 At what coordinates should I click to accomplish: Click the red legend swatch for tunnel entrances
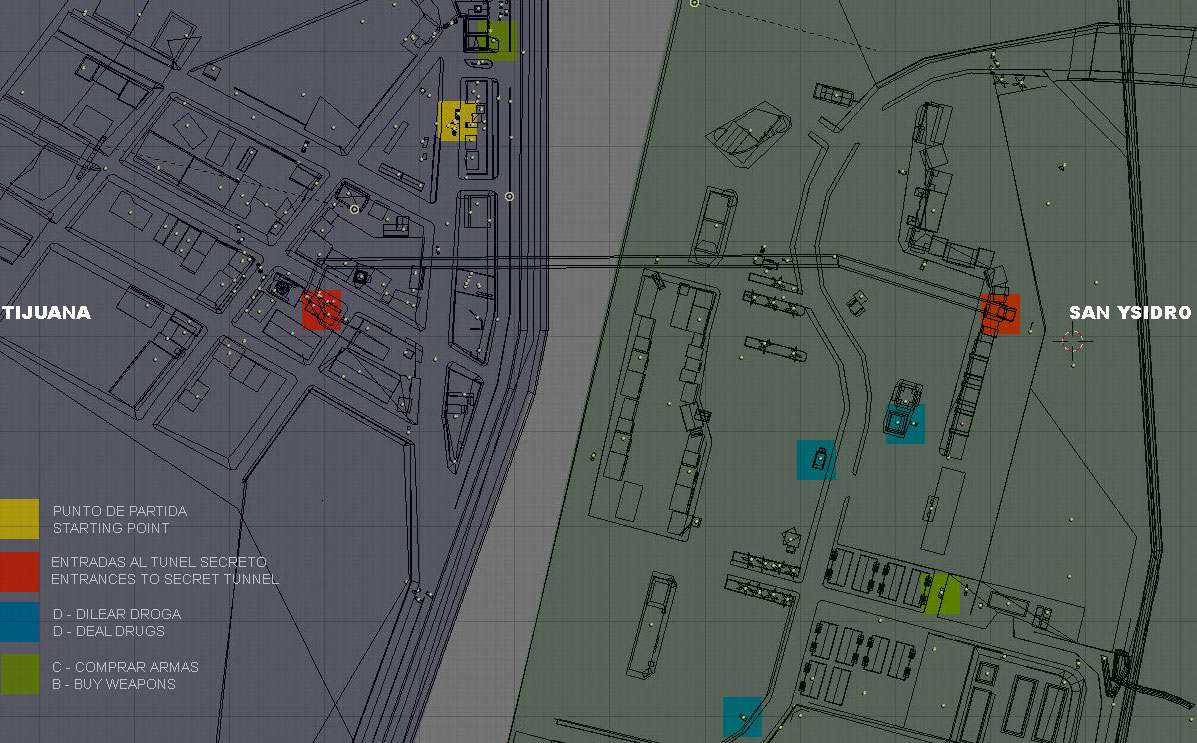click(20, 571)
